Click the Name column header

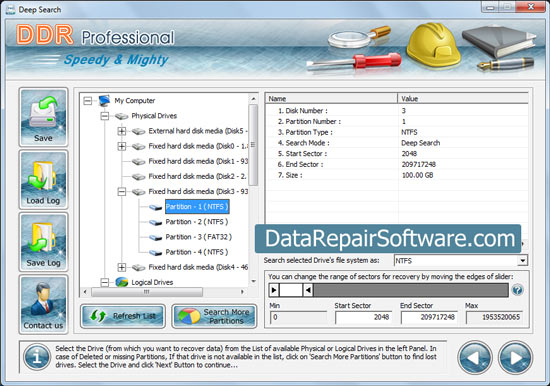click(x=331, y=99)
